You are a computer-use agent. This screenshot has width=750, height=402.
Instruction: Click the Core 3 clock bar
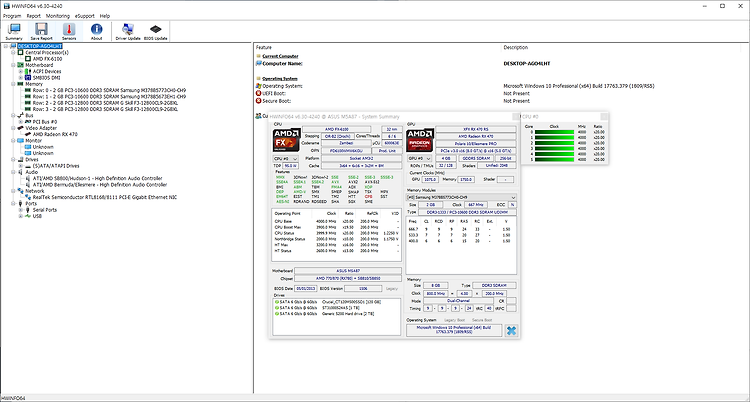[554, 148]
